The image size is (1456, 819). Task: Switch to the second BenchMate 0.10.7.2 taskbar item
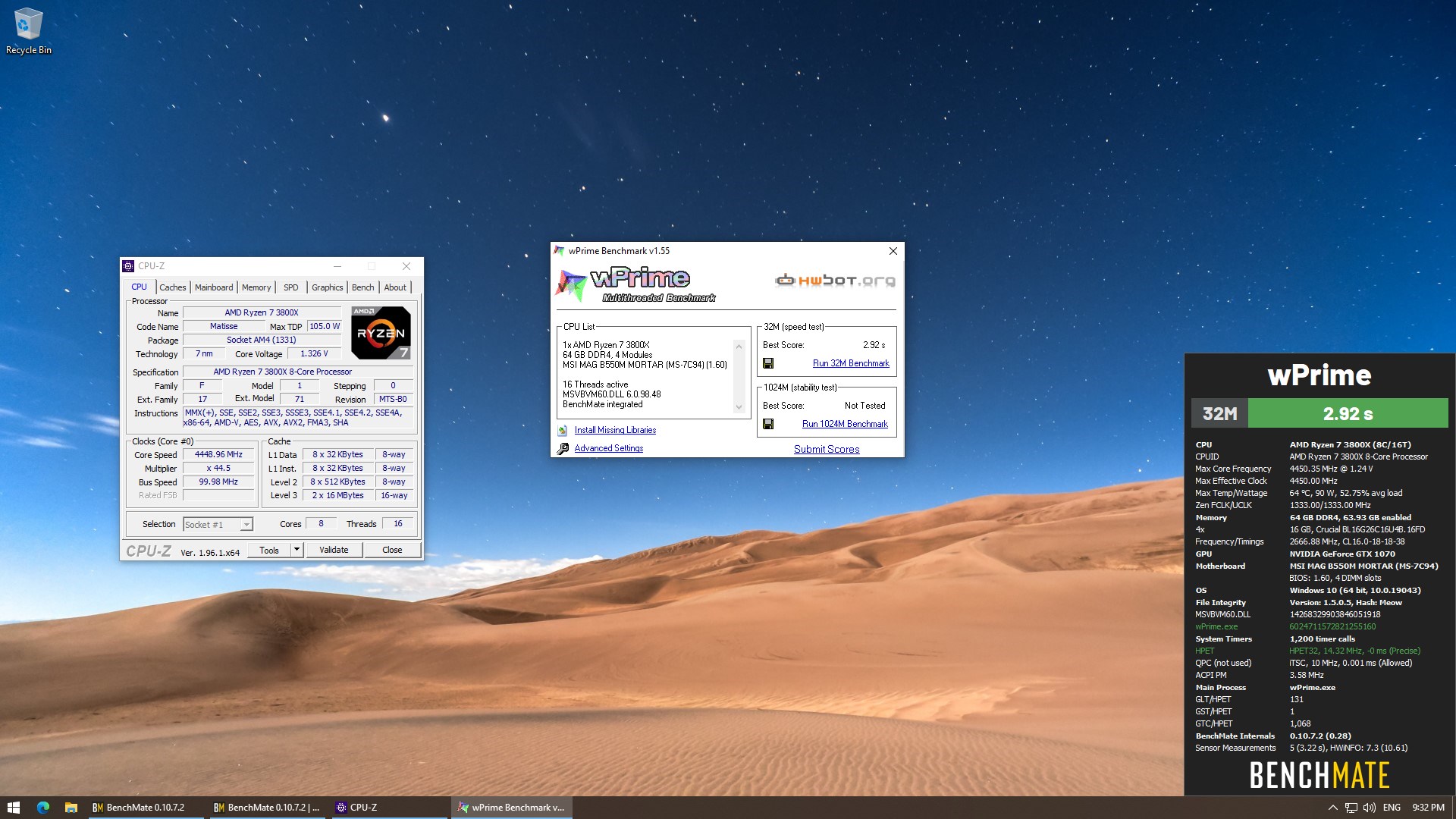click(x=266, y=808)
